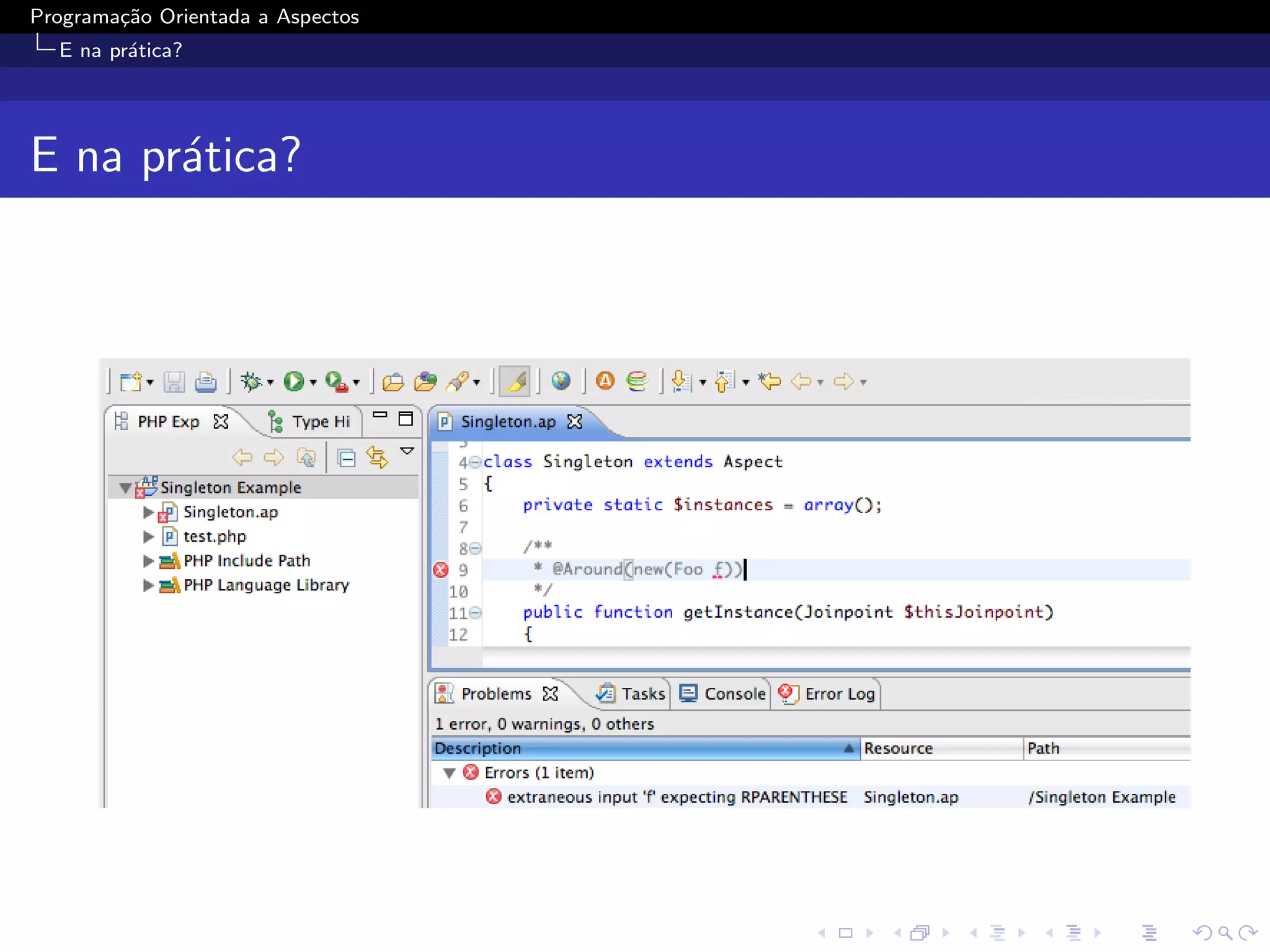This screenshot has height=952, width=1270.
Task: Select the extraneous input error entry
Action: pyautogui.click(x=677, y=797)
